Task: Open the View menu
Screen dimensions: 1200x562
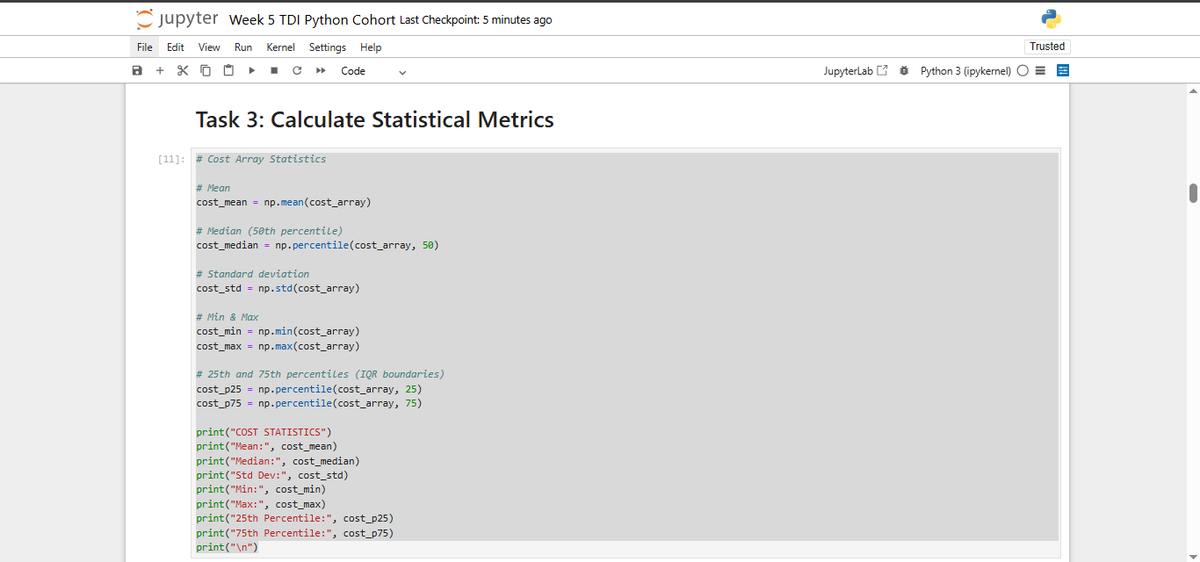Action: coord(209,47)
